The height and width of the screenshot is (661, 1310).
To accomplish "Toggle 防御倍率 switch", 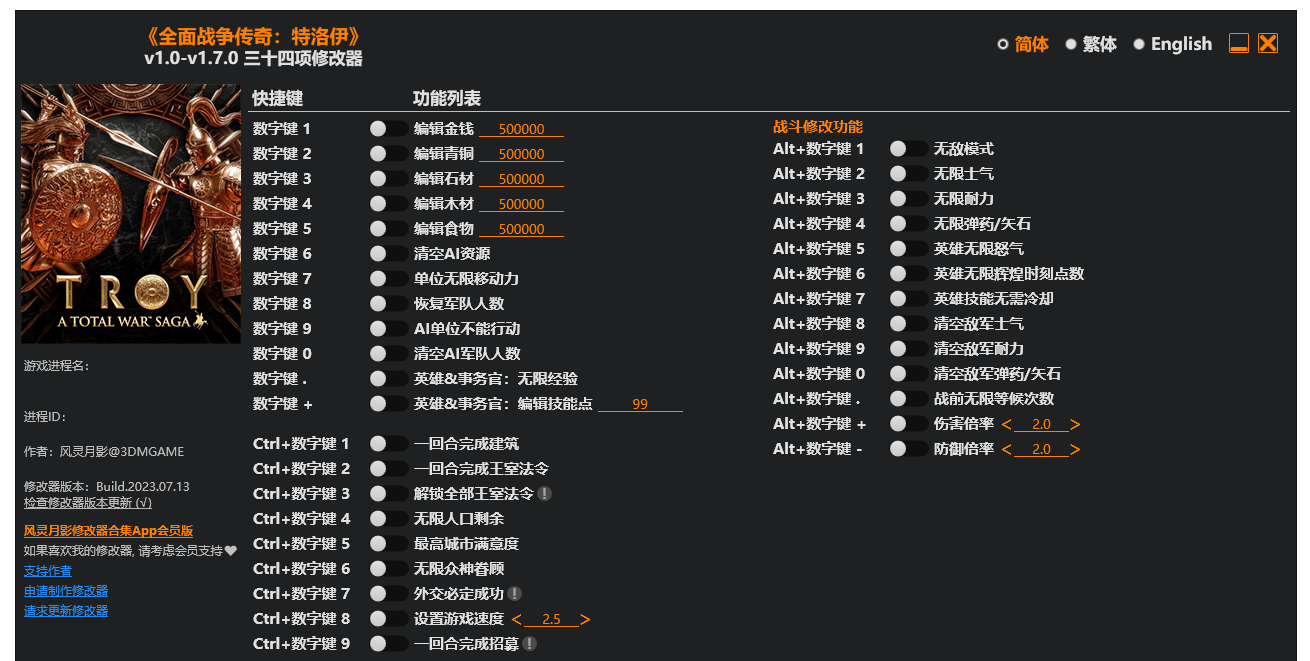I will tap(908, 449).
